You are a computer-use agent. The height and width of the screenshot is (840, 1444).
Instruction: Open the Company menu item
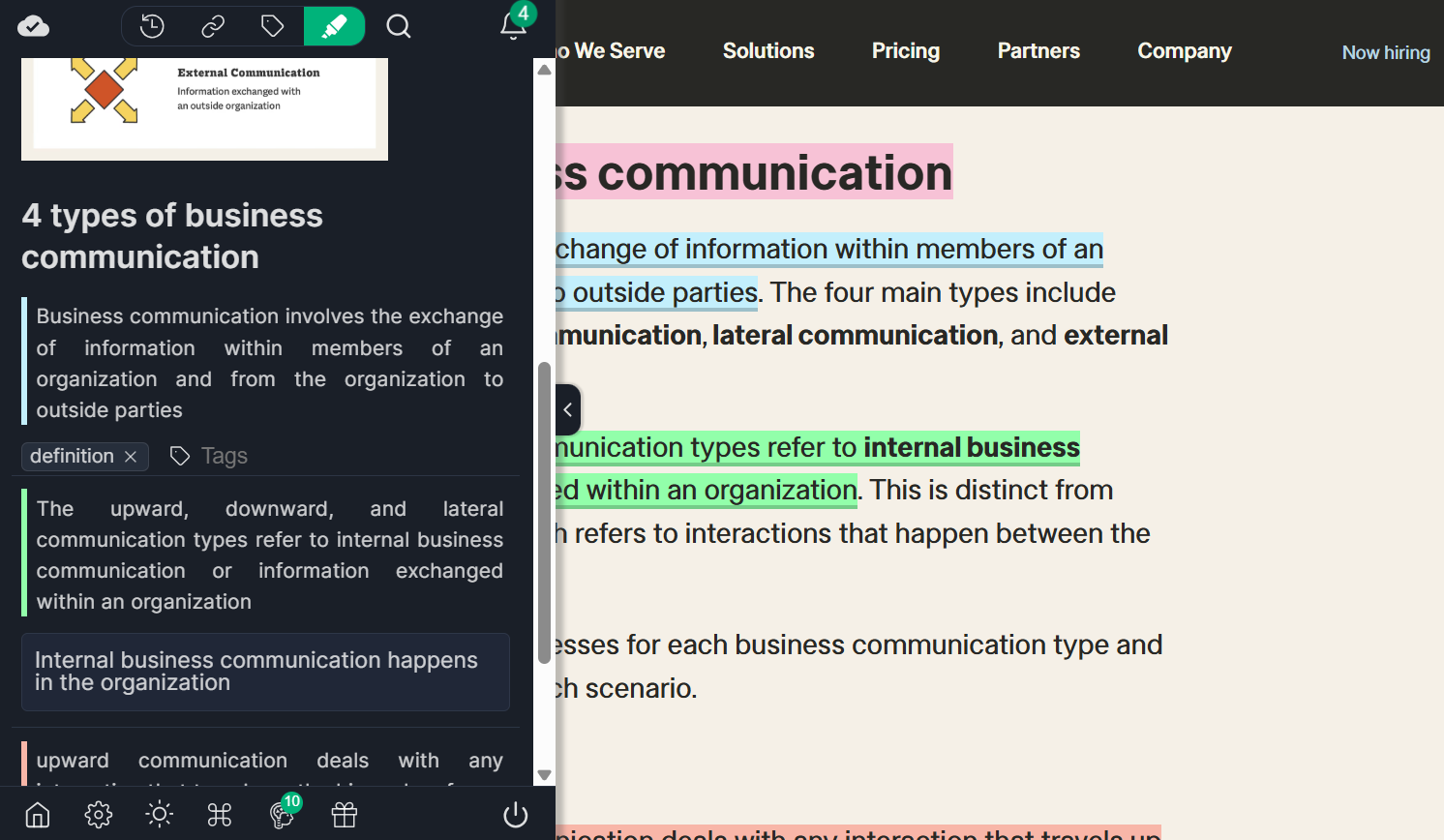1184,50
